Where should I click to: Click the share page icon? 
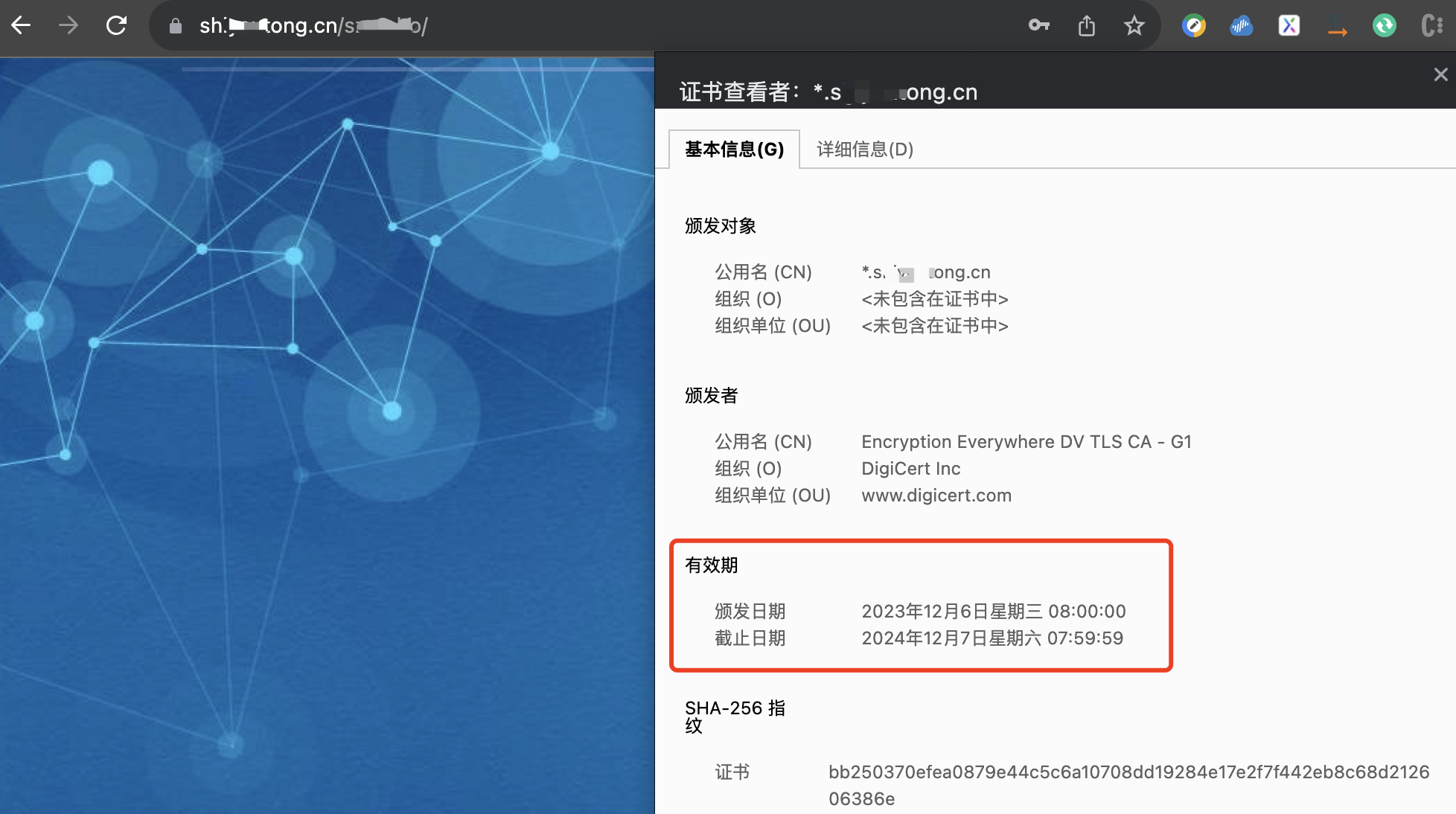[x=1087, y=26]
